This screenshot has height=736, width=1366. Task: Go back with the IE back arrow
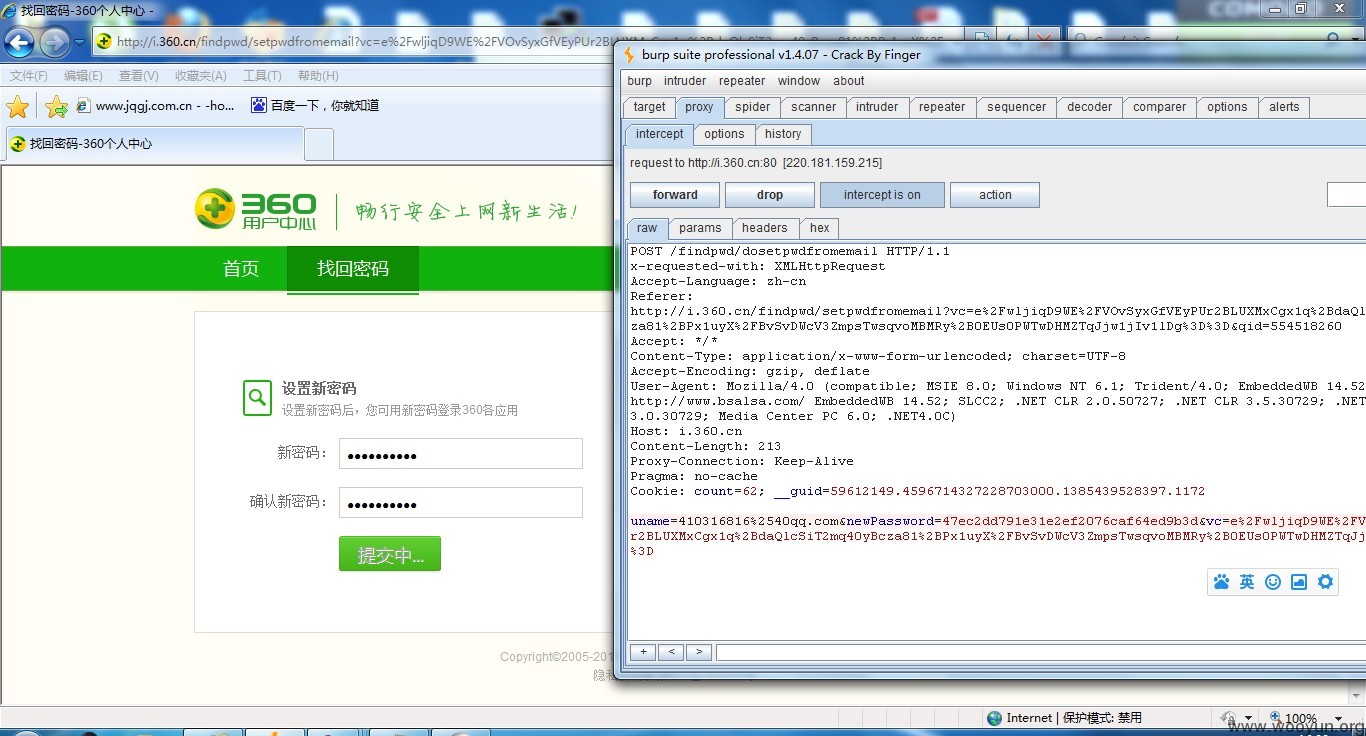(20, 42)
